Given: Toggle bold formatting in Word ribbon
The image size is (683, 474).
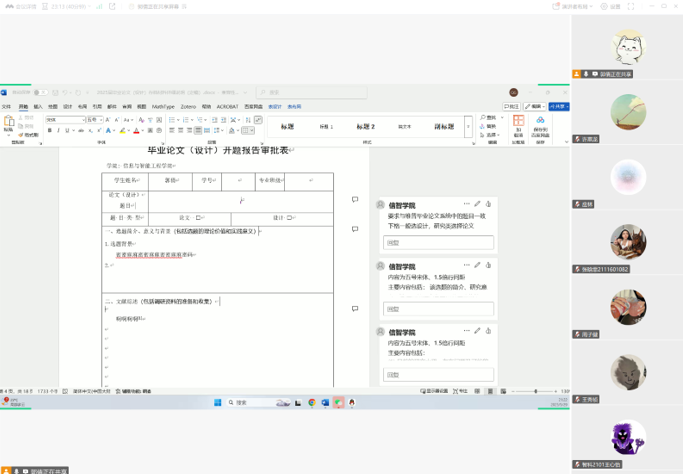Looking at the screenshot, I should click(x=50, y=130).
